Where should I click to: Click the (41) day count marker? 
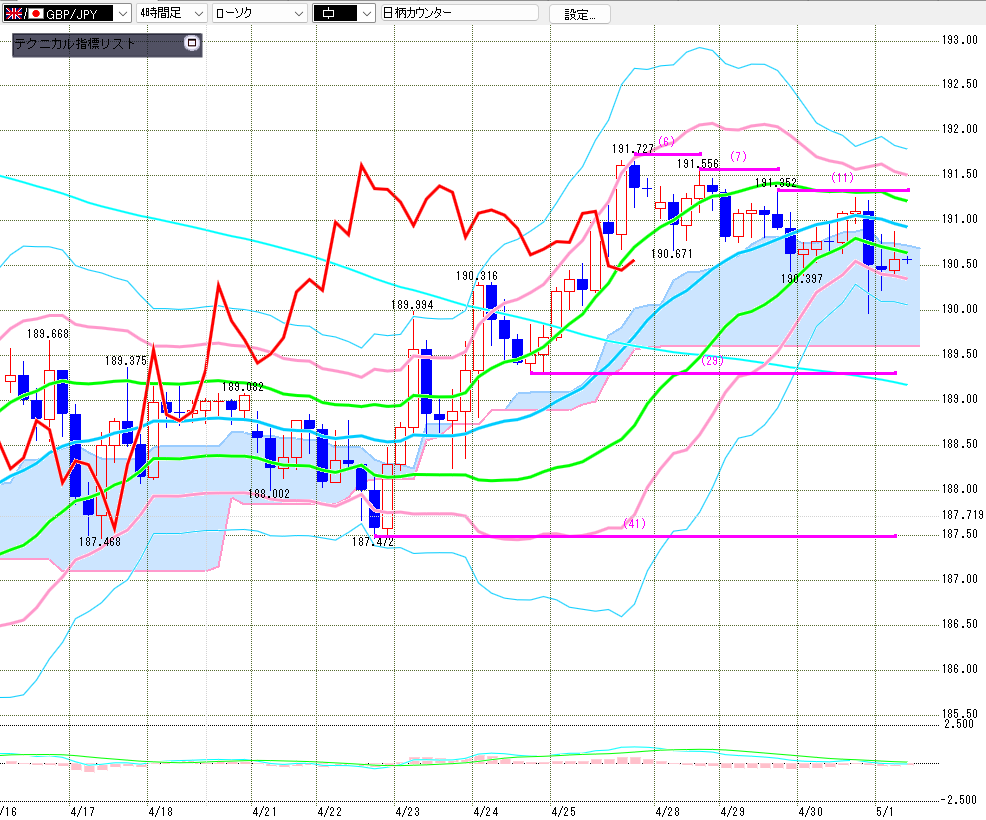pyautogui.click(x=634, y=523)
